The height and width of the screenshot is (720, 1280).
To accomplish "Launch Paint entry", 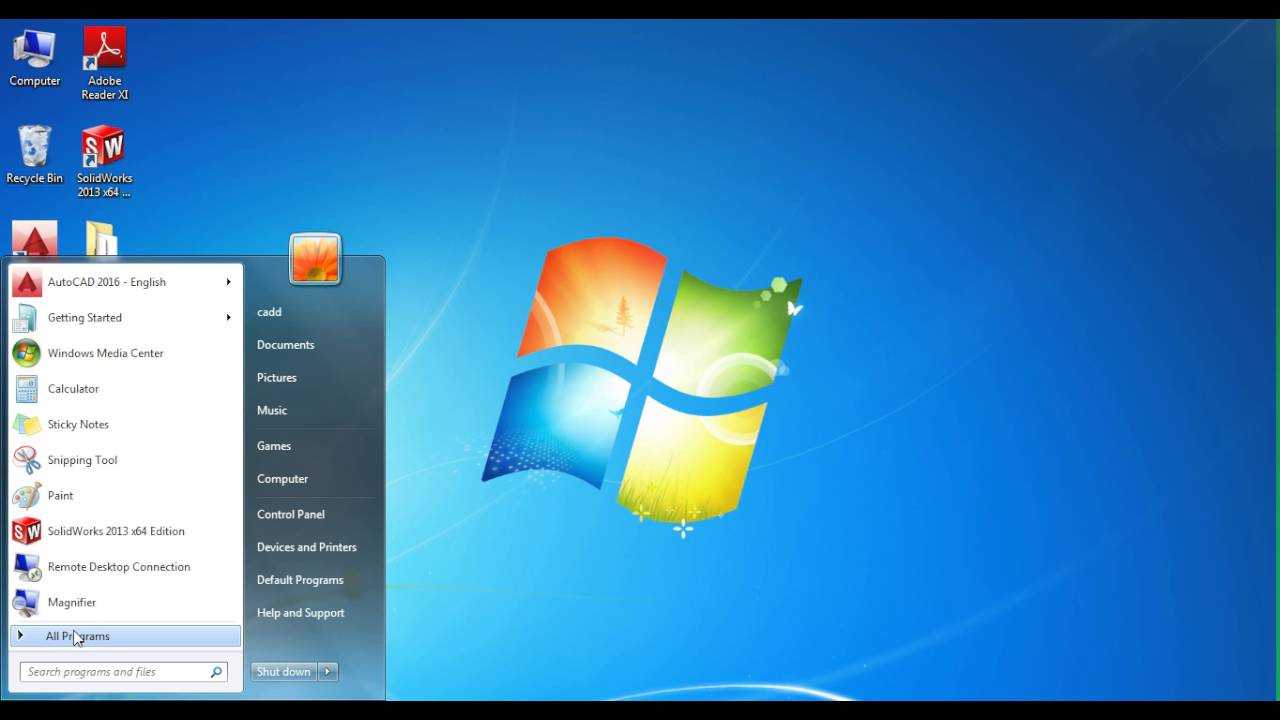I will 125,495.
